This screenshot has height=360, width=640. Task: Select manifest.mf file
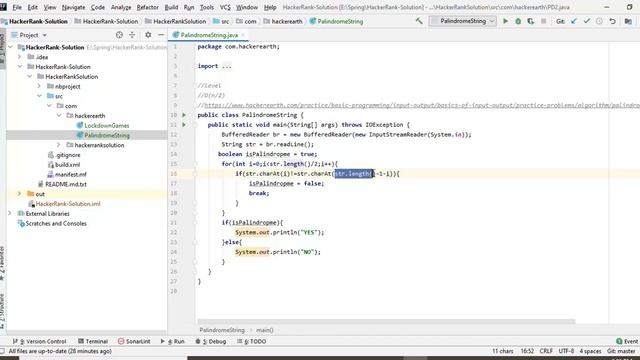coord(71,175)
